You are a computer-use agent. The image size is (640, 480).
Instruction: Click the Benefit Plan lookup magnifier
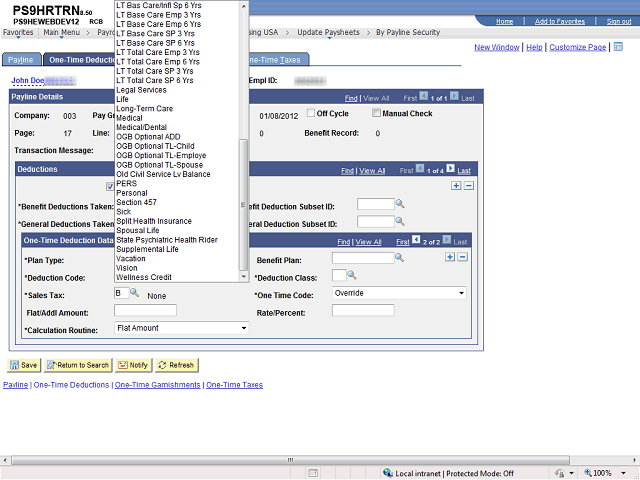(399, 258)
